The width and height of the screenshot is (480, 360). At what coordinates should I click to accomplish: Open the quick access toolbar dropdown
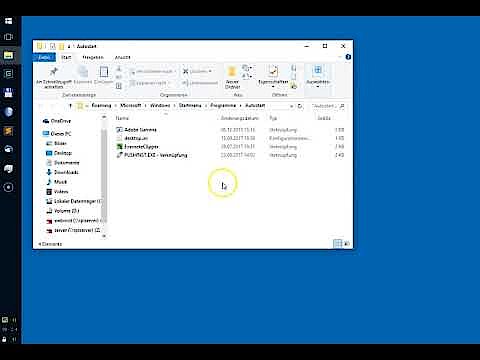pos(69,46)
